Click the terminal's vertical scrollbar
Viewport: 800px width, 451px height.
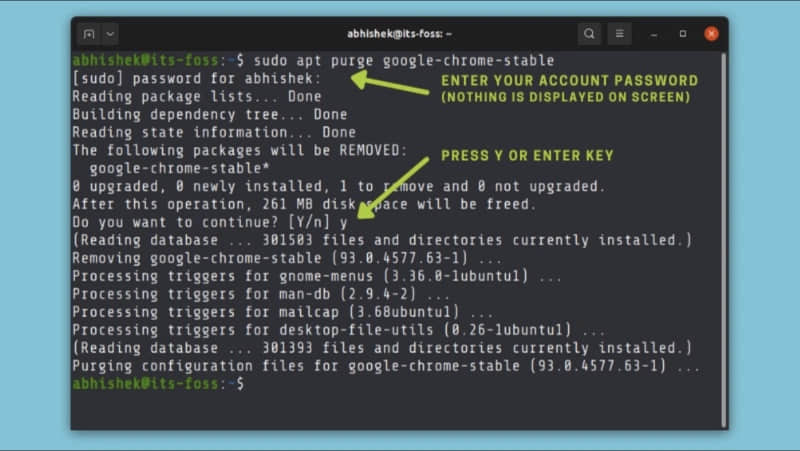click(x=723, y=240)
